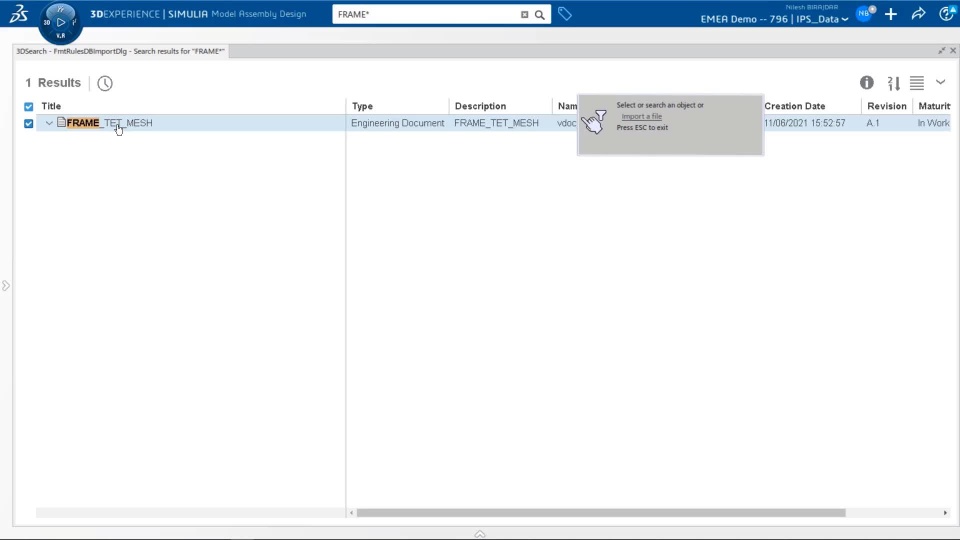The image size is (960, 540).
Task: Switch the results list view icon
Action: click(x=917, y=83)
